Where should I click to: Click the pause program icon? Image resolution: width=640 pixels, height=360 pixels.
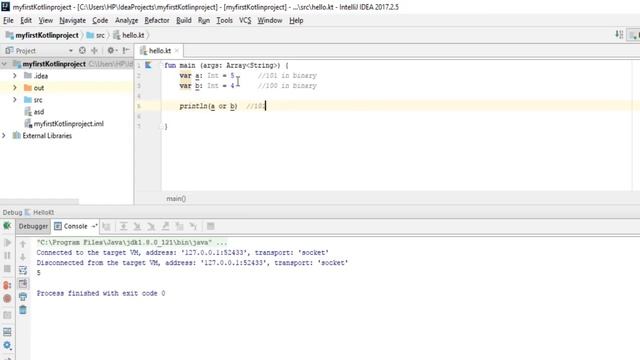tap(7, 256)
